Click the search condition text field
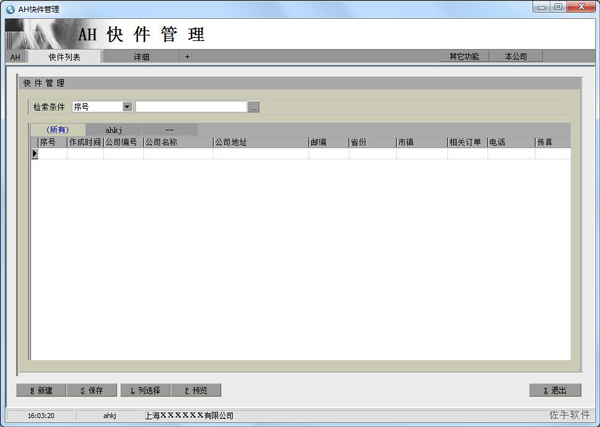 191,107
